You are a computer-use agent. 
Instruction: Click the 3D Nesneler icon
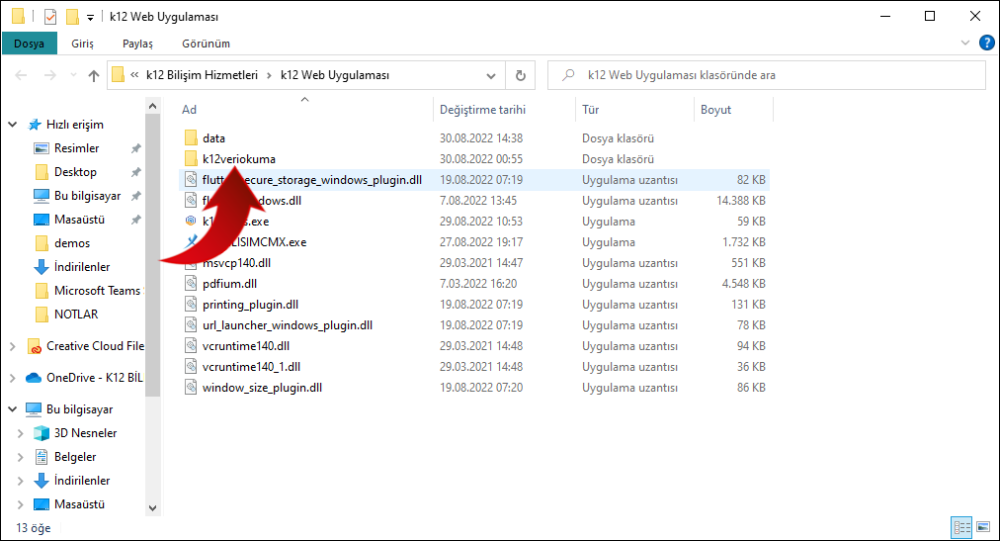click(x=41, y=433)
